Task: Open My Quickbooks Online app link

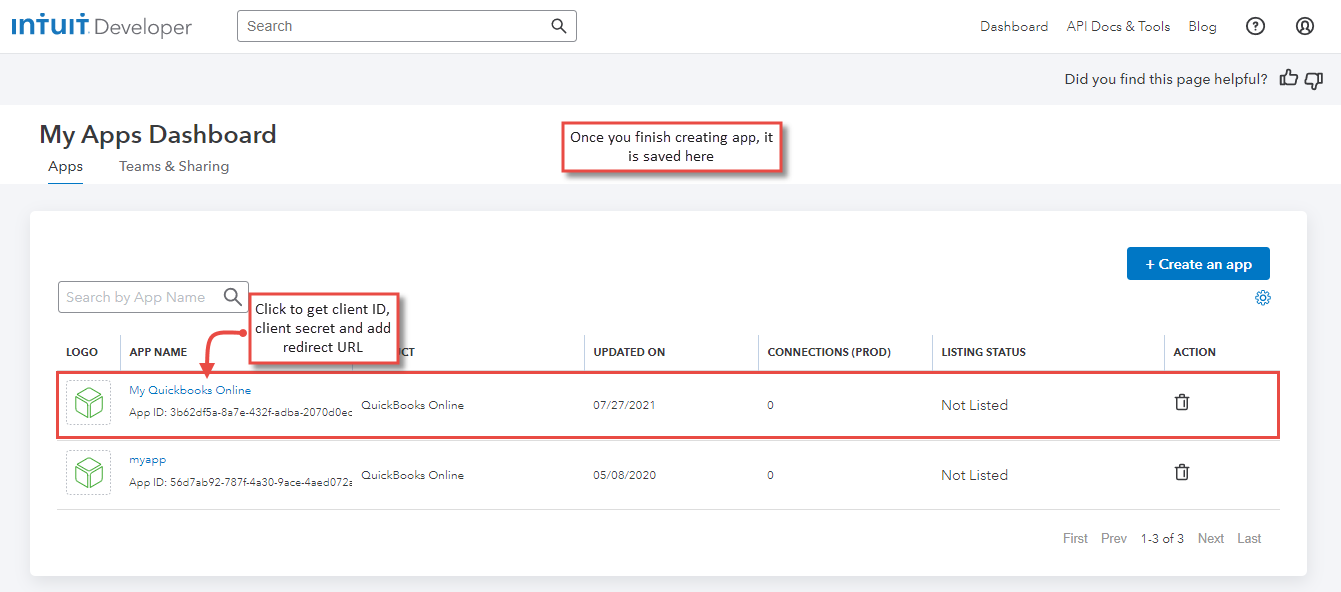Action: [190, 390]
